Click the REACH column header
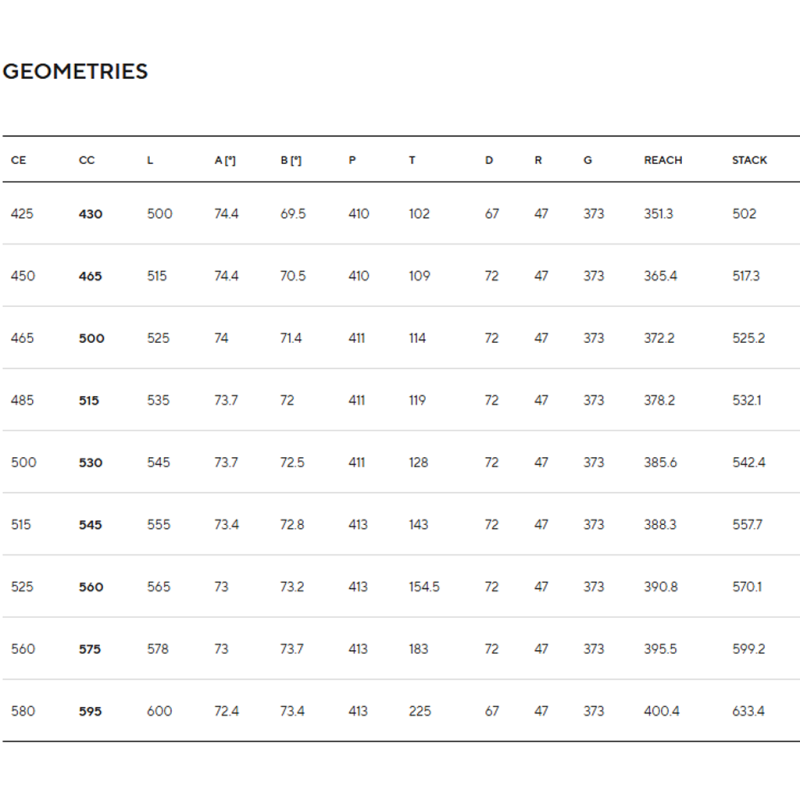 pos(663,160)
